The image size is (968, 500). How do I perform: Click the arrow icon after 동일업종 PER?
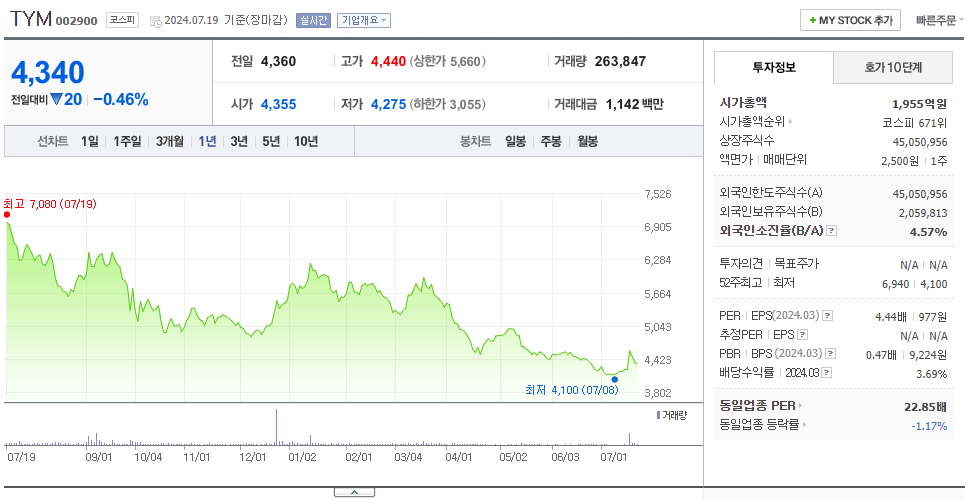pos(801,406)
